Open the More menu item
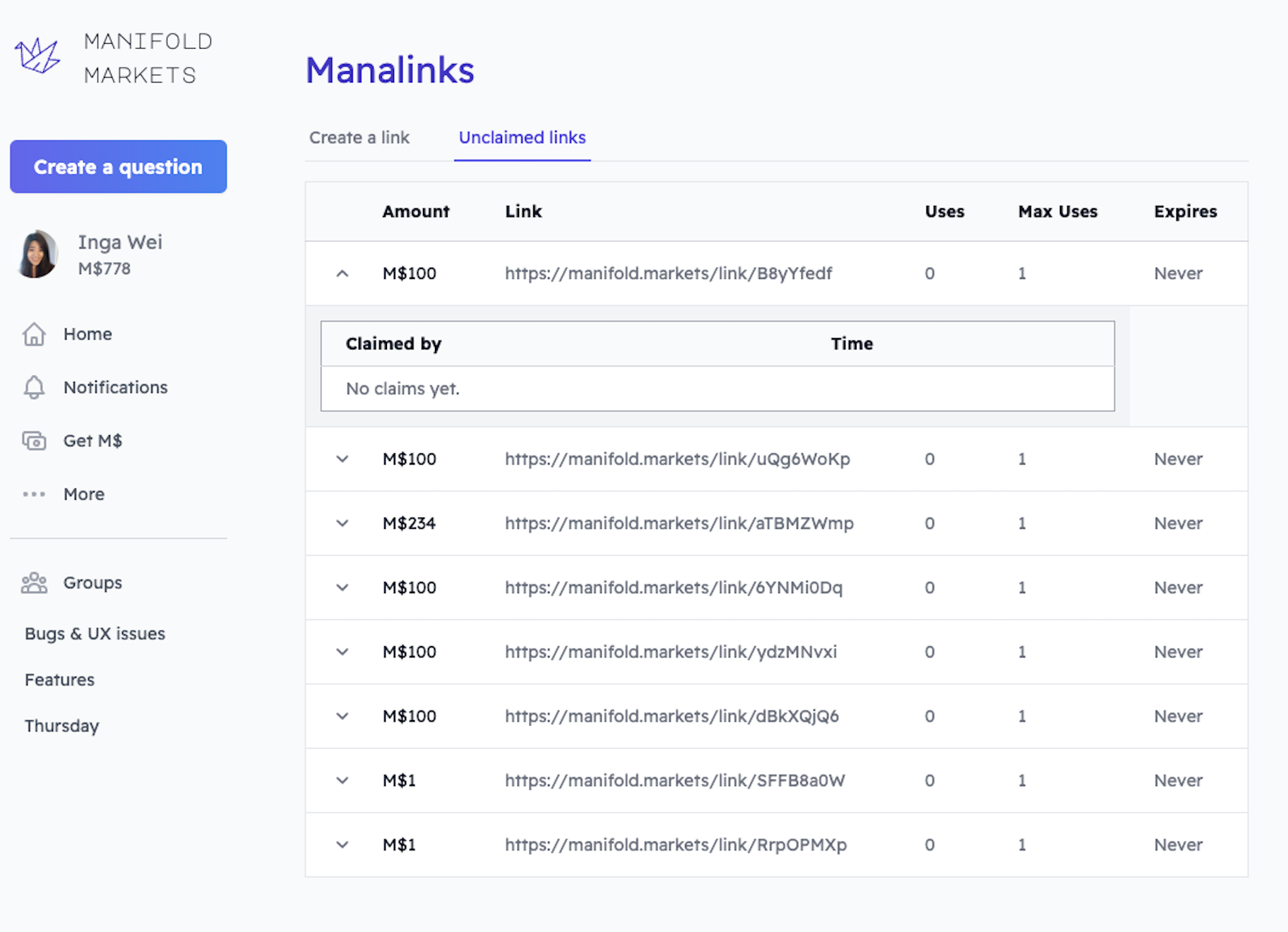This screenshot has height=932, width=1288. pos(84,494)
